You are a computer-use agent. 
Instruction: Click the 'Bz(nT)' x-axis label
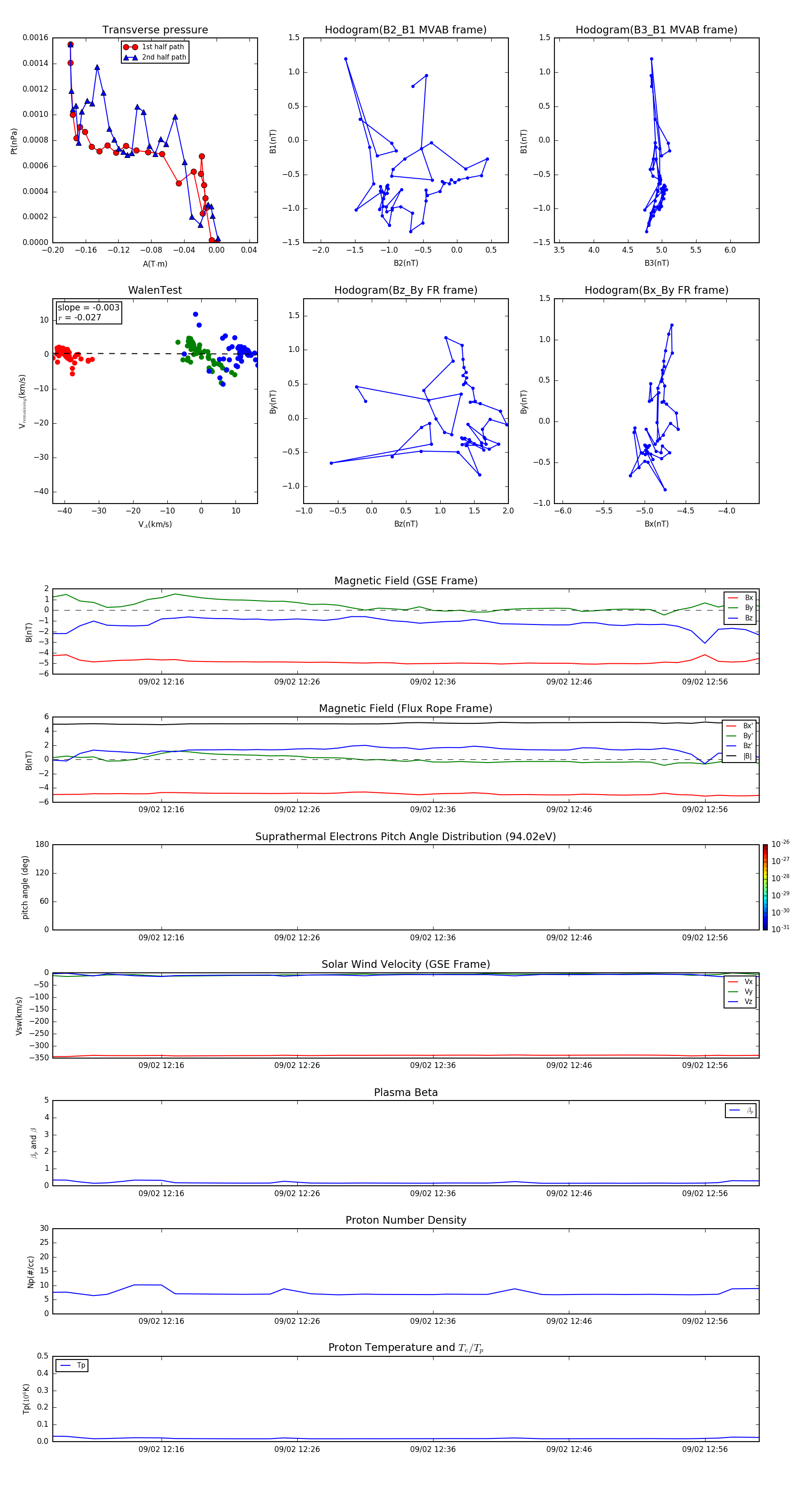(406, 524)
